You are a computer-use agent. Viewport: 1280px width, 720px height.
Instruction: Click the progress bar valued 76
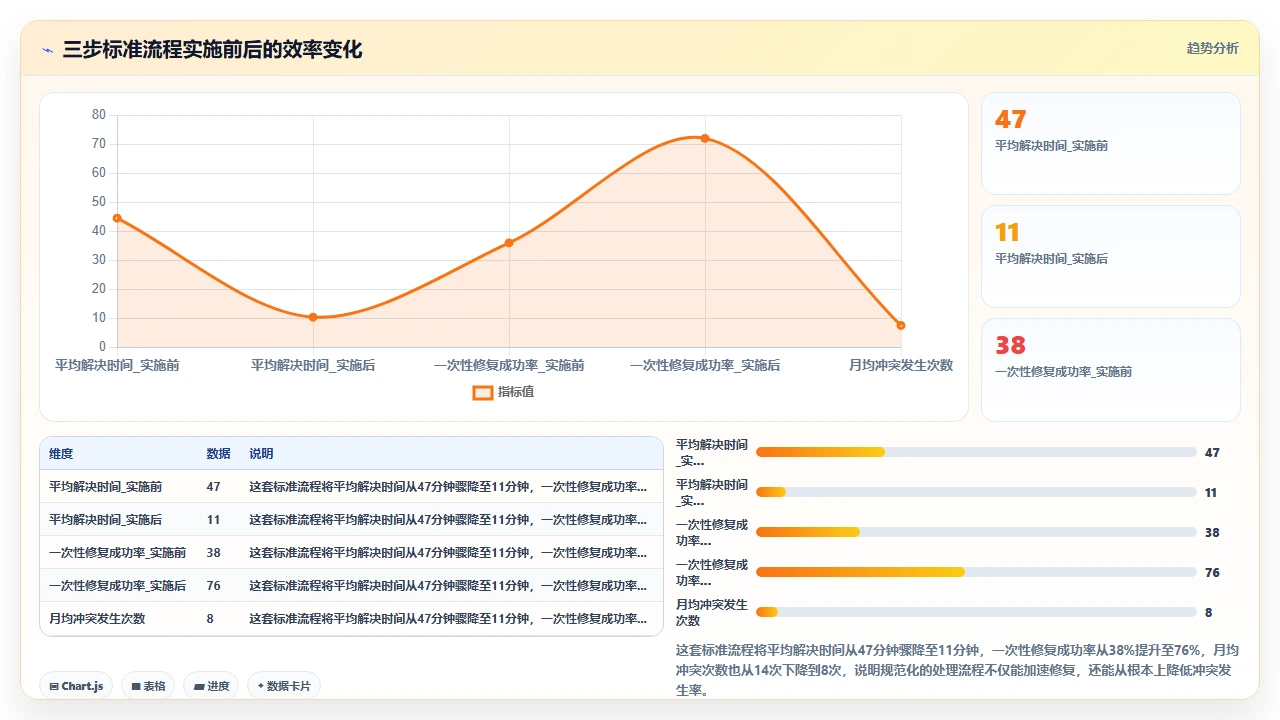point(976,572)
